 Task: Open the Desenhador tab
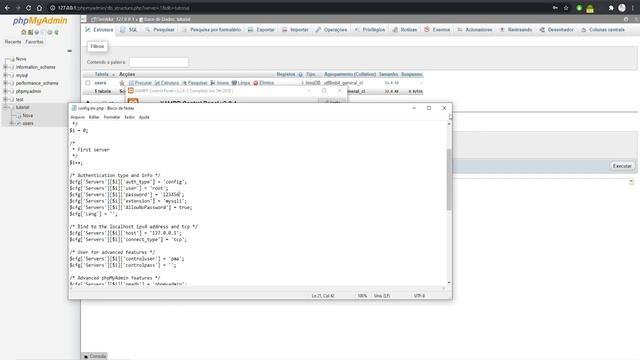pyautogui.click(x=556, y=30)
